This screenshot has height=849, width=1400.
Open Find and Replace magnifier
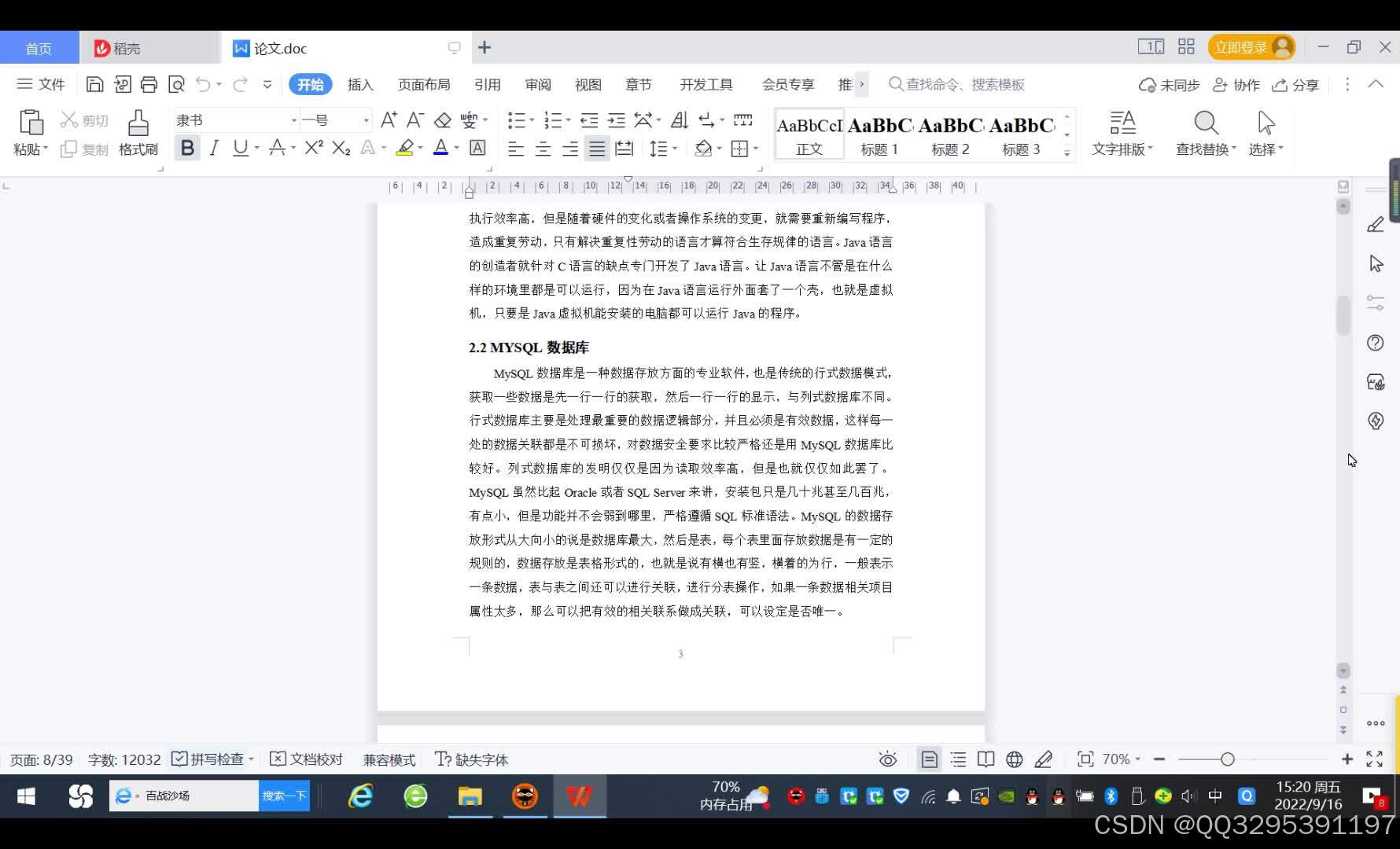pos(1206,123)
